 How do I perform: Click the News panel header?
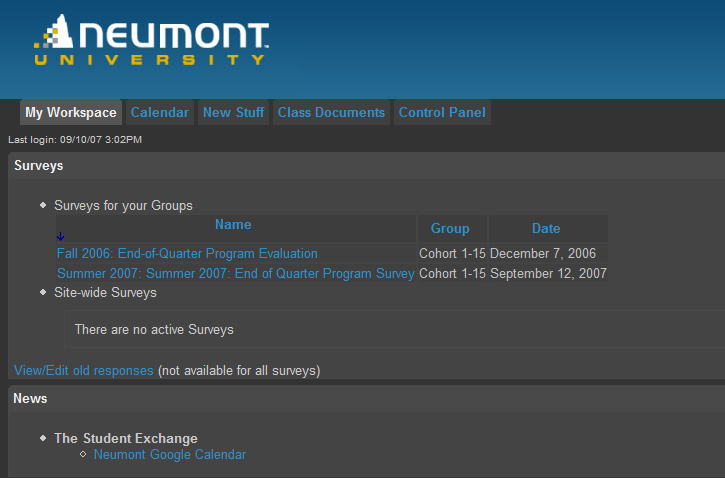(30, 399)
